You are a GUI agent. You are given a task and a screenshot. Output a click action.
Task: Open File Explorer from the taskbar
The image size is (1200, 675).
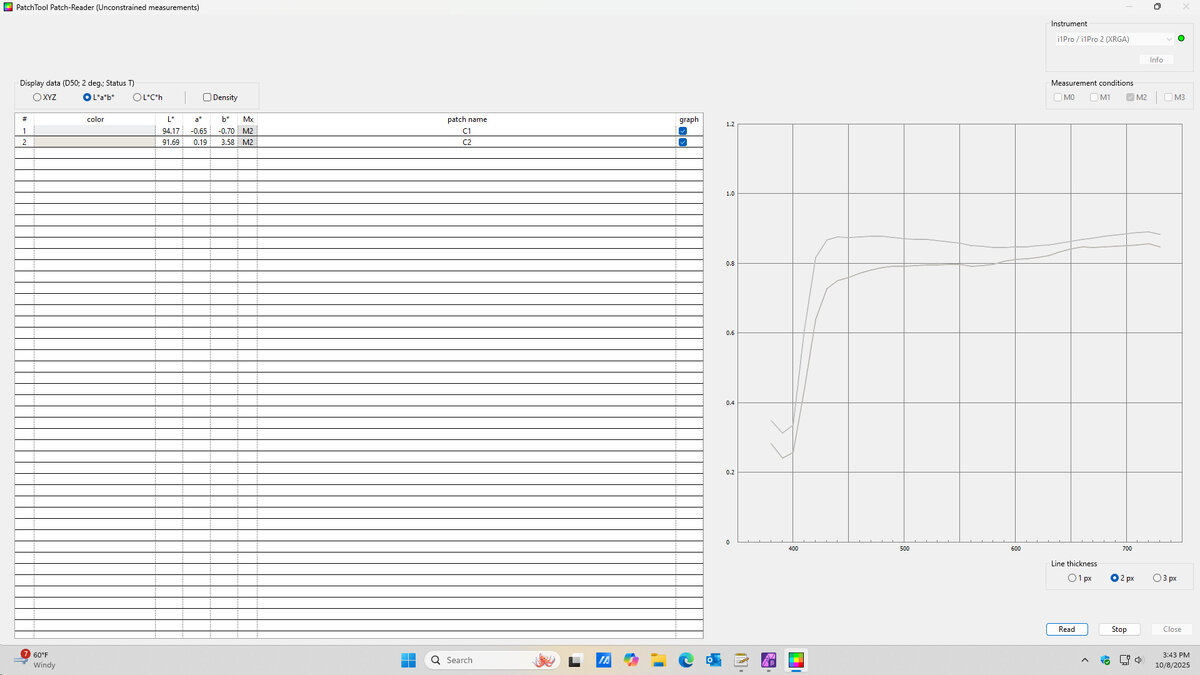(x=658, y=660)
